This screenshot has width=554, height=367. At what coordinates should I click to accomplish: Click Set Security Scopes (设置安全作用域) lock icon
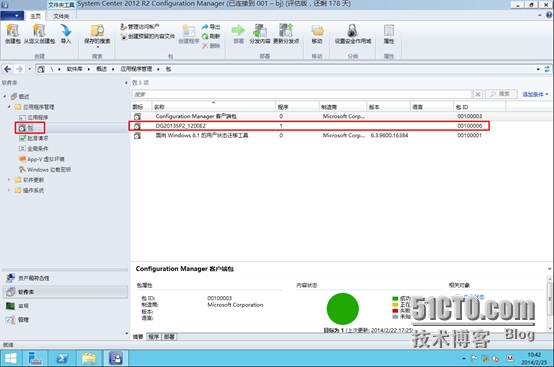click(353, 34)
